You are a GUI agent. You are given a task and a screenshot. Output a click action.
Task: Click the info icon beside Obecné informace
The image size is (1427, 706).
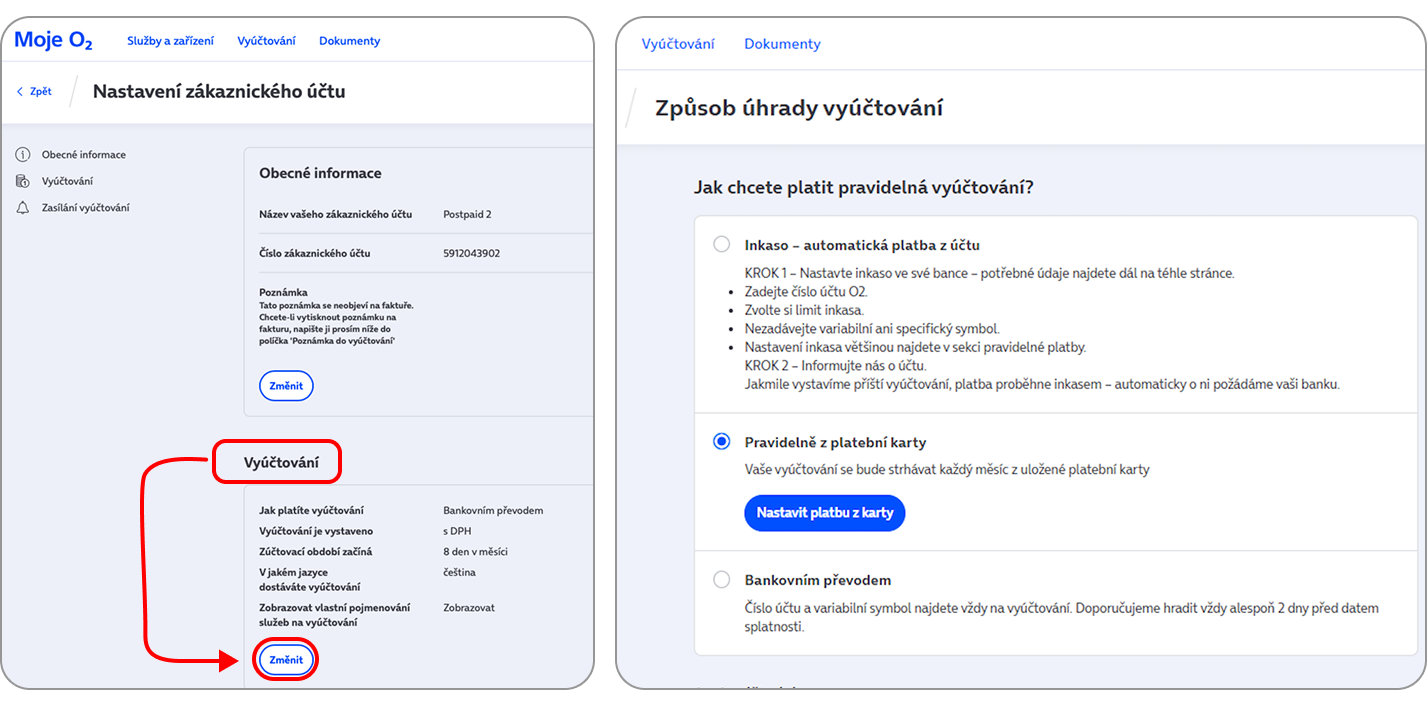(22, 154)
